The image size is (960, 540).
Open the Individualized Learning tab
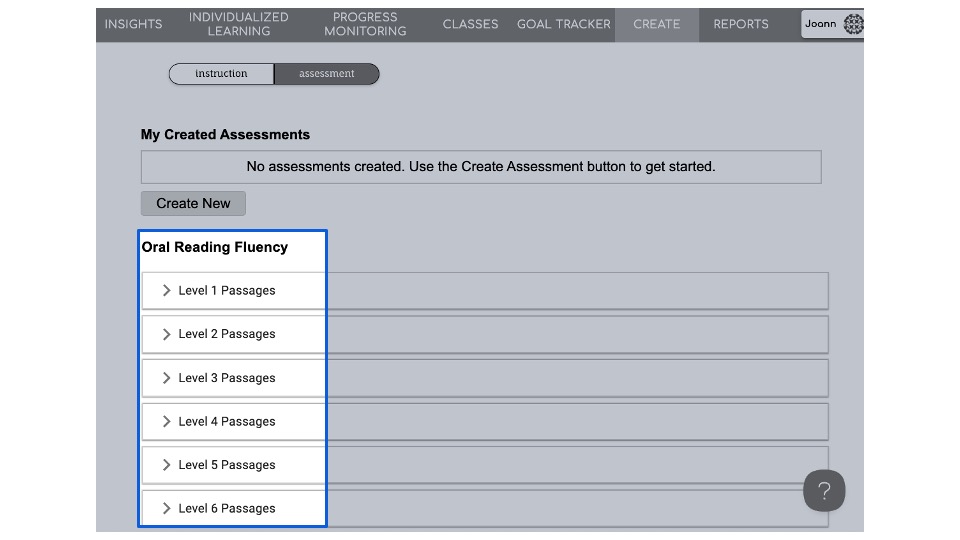238,25
